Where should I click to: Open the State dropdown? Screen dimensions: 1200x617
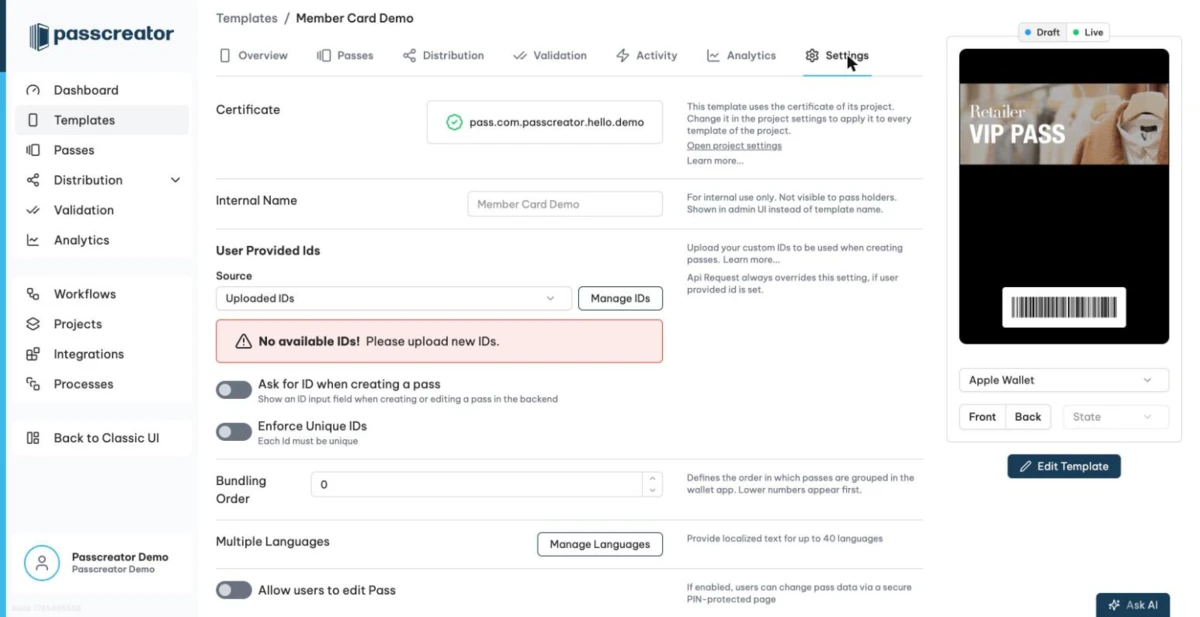click(x=1115, y=417)
